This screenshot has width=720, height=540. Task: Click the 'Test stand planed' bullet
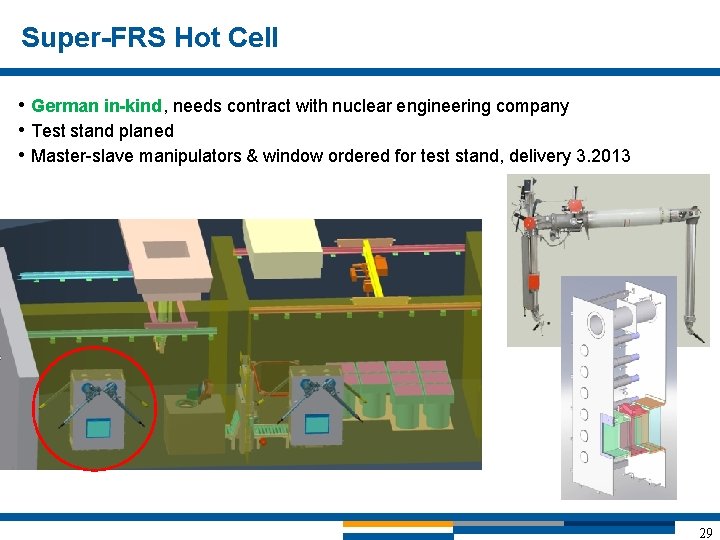click(102, 131)
